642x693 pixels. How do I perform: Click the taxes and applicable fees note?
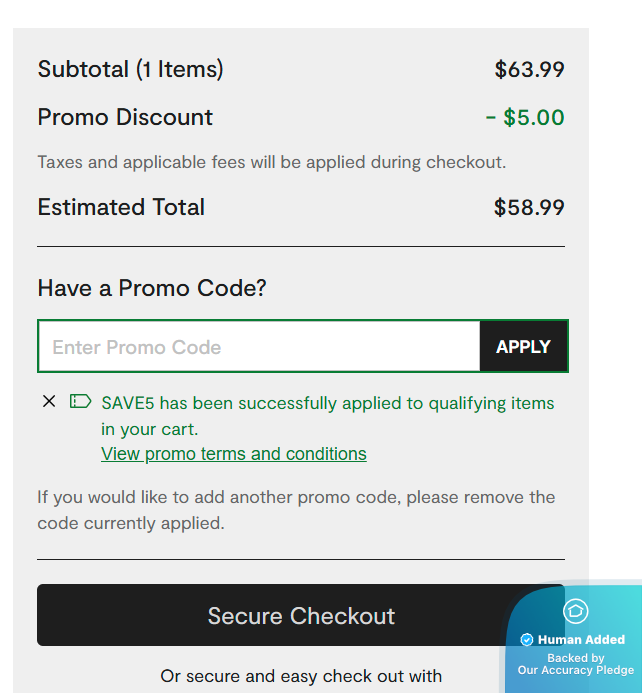(x=271, y=162)
